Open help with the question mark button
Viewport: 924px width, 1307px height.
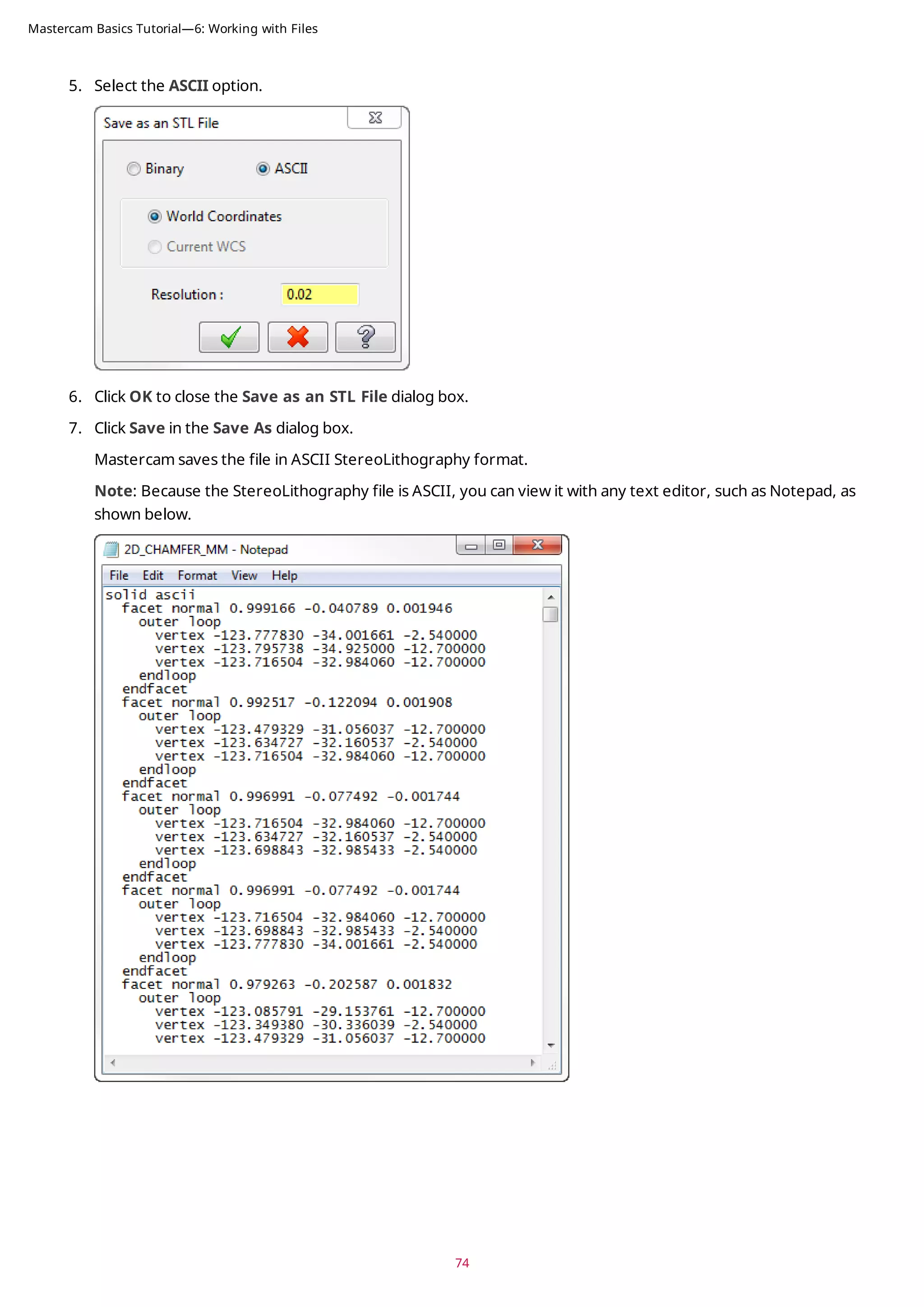365,337
